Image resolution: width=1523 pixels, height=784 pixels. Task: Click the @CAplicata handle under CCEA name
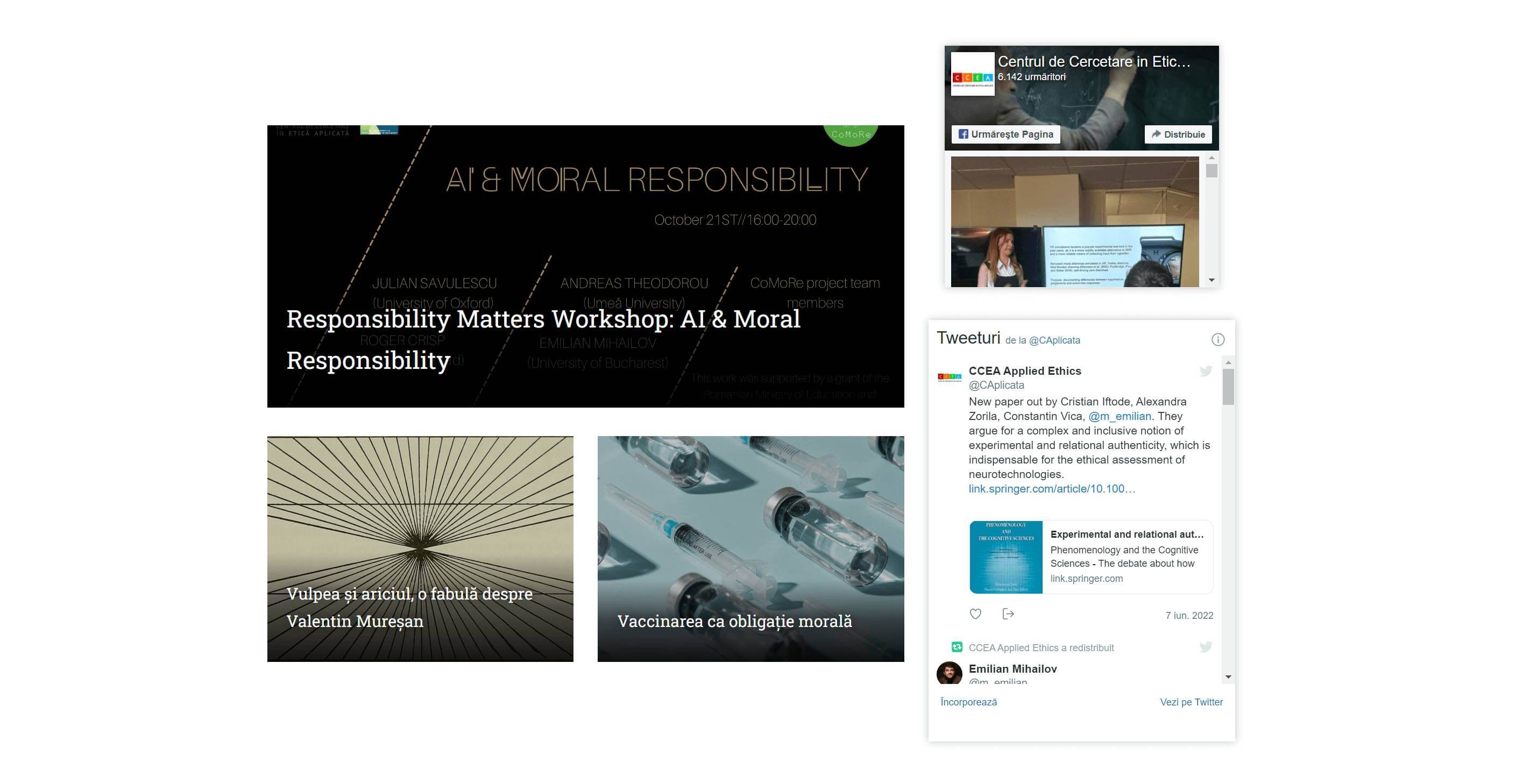tap(996, 385)
